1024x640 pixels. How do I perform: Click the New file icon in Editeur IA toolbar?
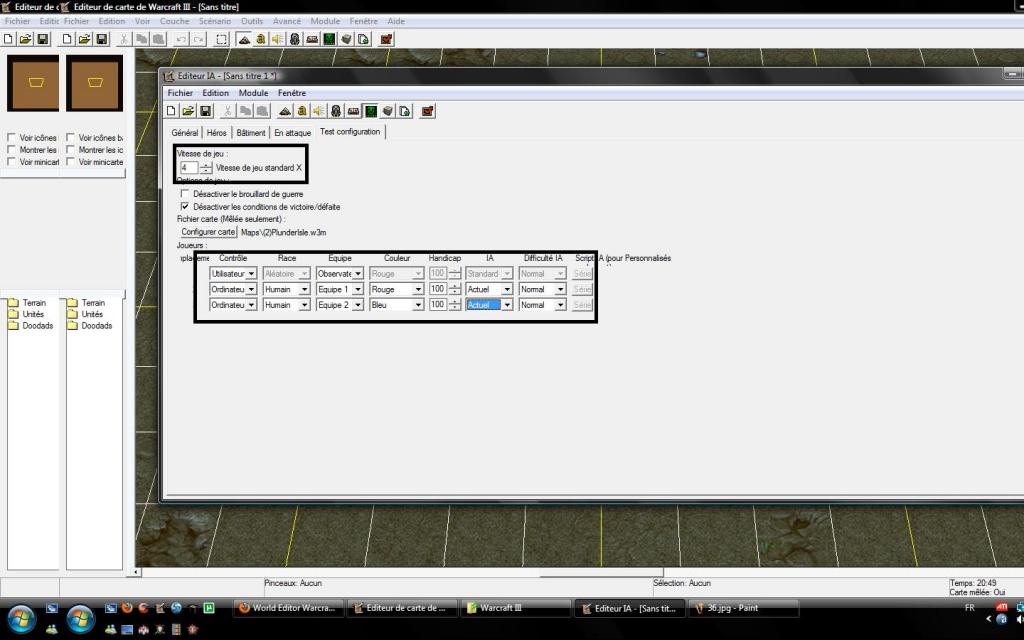click(171, 111)
